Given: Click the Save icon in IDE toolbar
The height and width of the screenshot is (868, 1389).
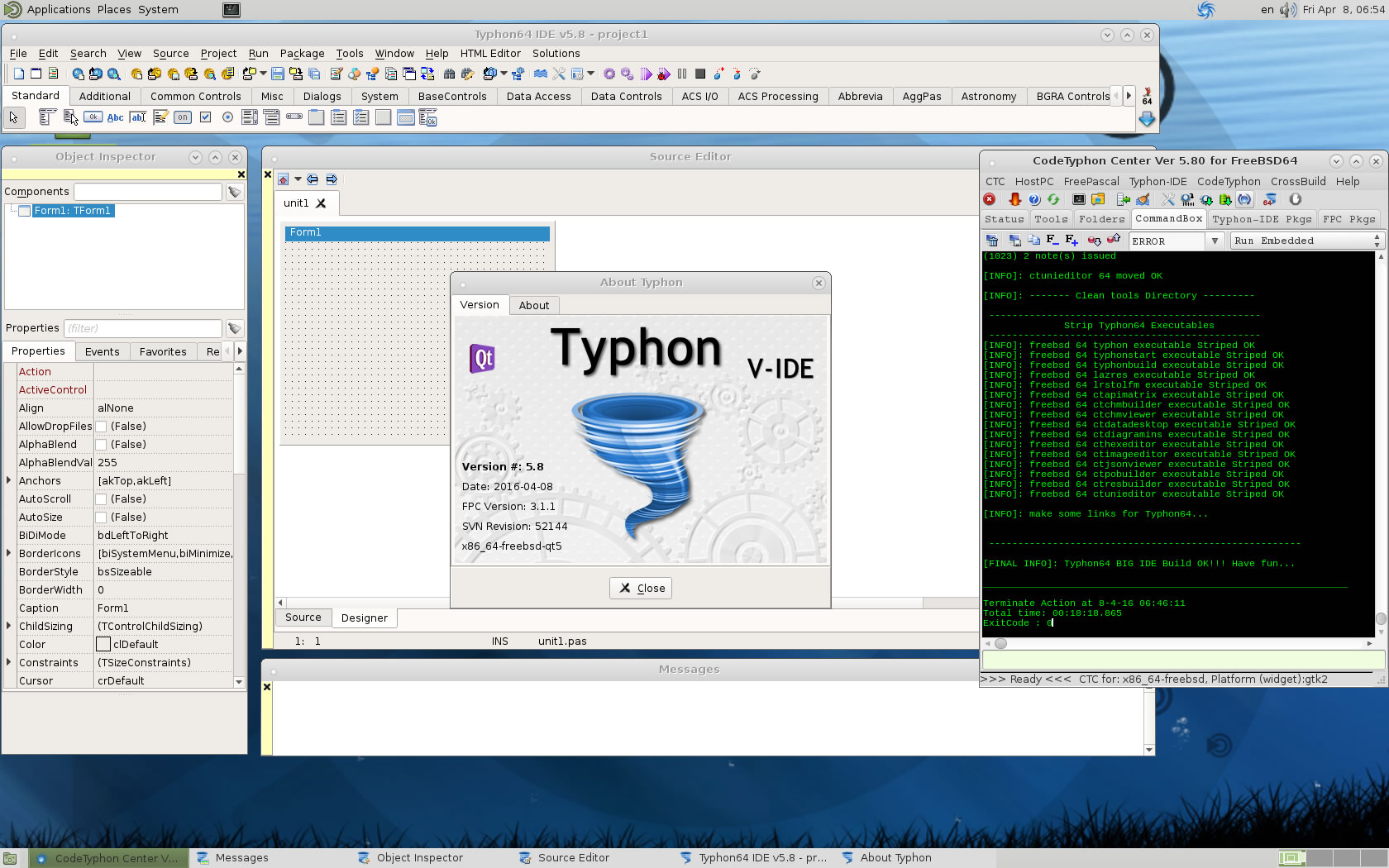Looking at the screenshot, I should click(278, 74).
